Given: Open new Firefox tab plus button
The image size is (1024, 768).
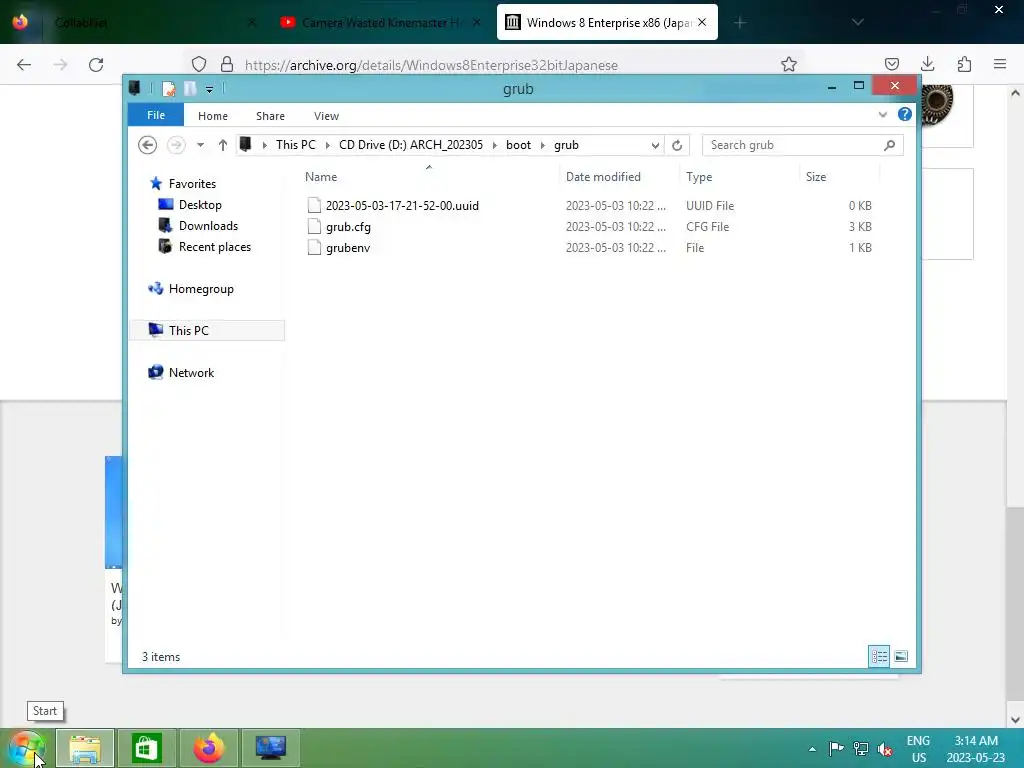Looking at the screenshot, I should pos(739,23).
